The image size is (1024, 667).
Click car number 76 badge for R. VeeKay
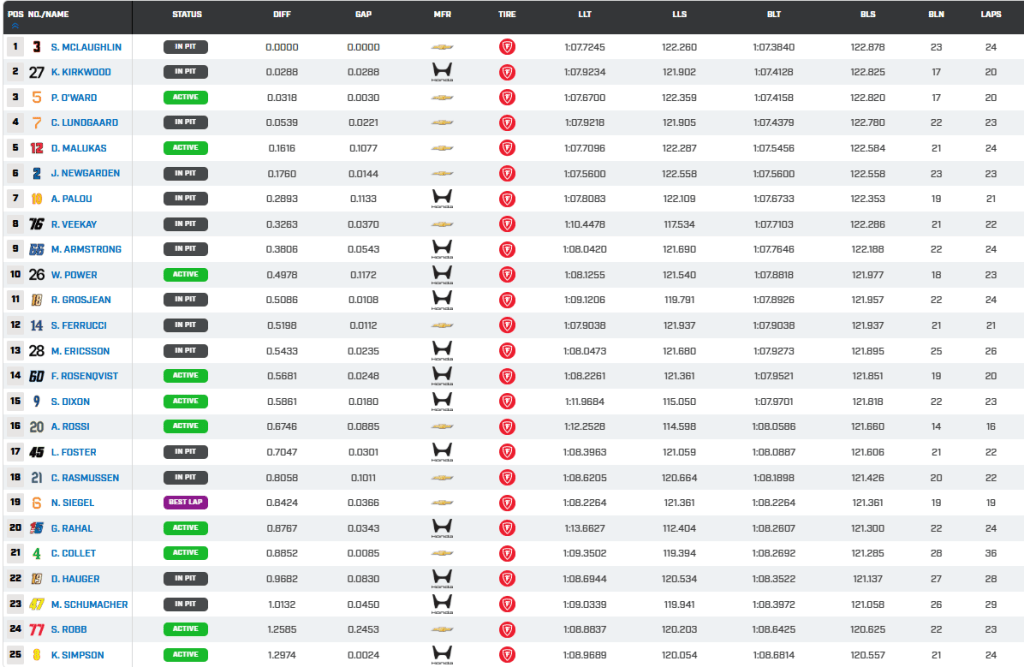37,224
